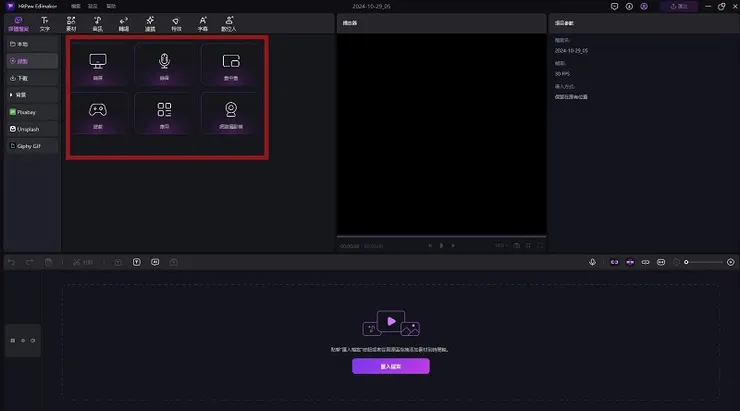Viewport: 740px width, 411px height.
Task: Enter fullscreen preview in the player
Action: [540, 245]
